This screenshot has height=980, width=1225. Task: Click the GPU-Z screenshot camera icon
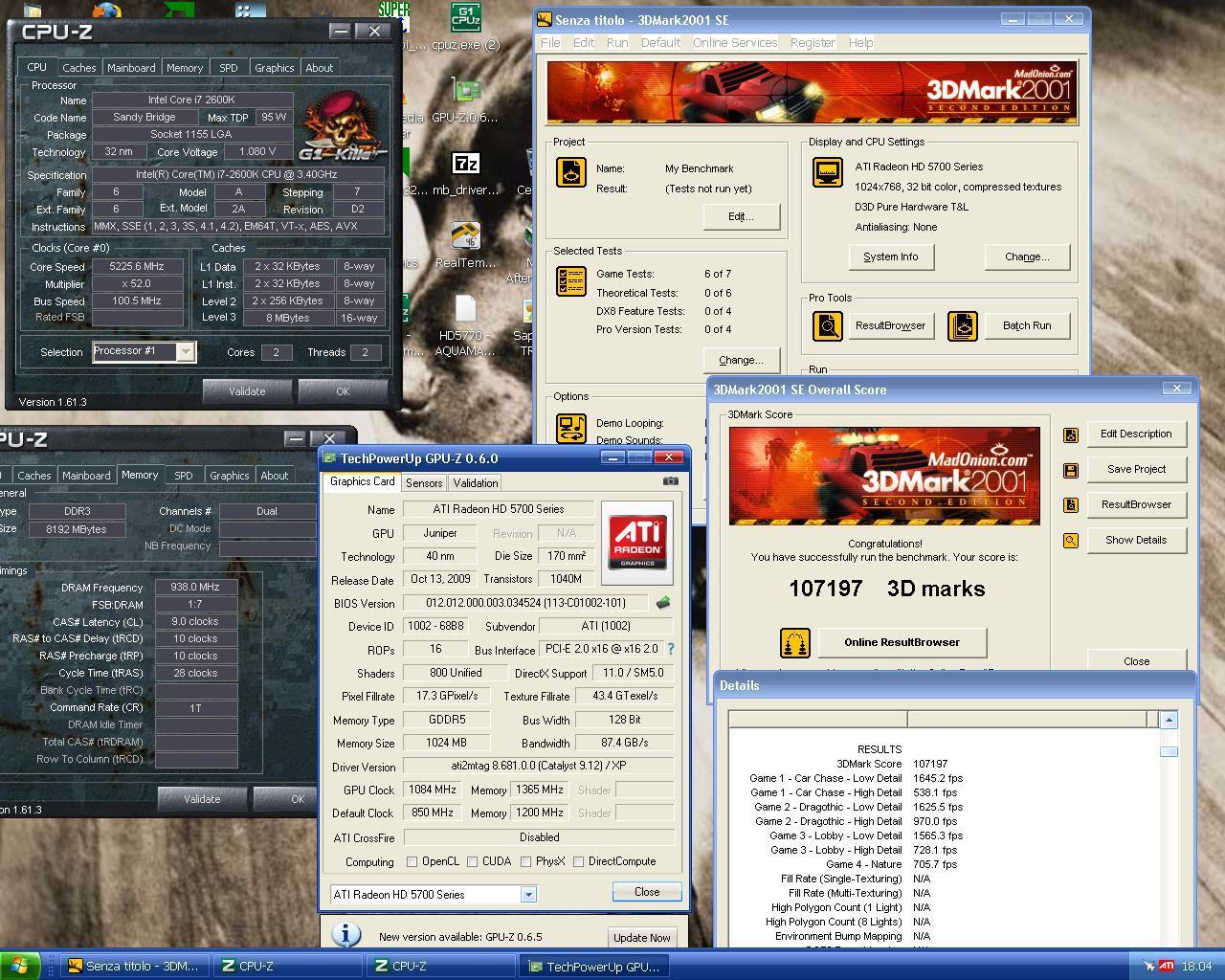[x=671, y=481]
